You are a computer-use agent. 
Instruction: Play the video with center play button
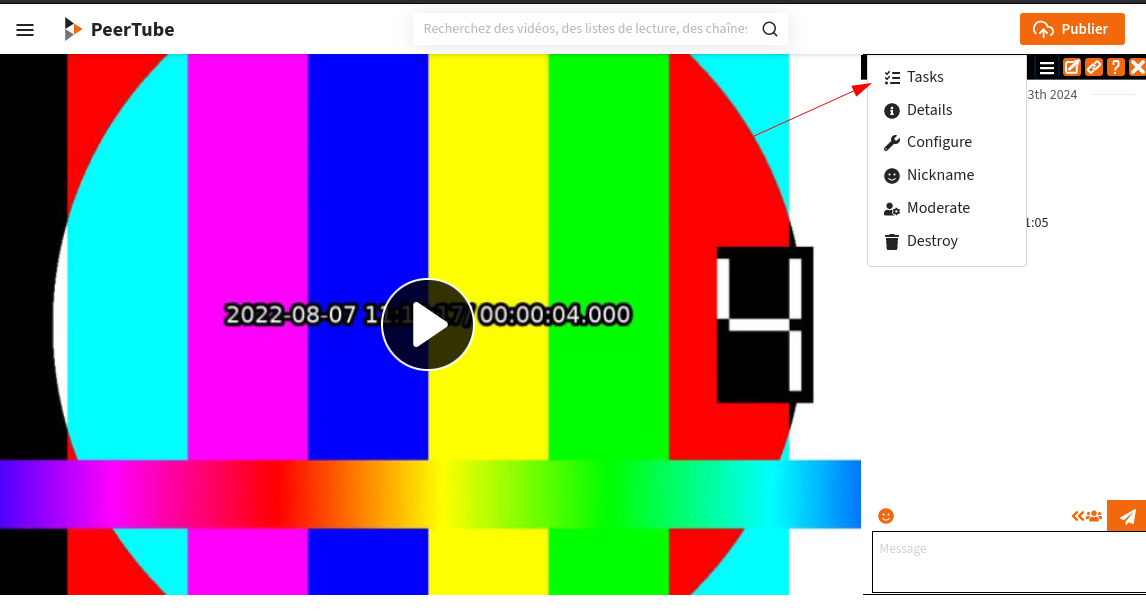pyautogui.click(x=428, y=325)
